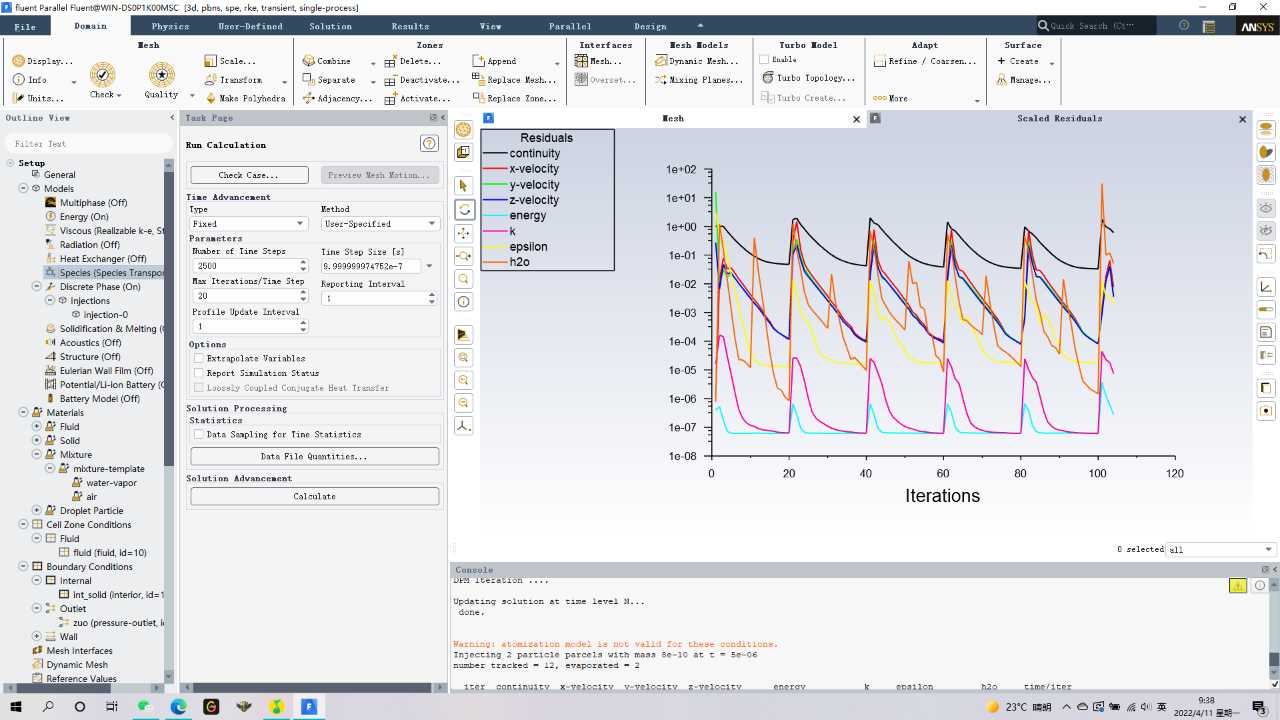Check the Report Simulation Status option

[199, 373]
